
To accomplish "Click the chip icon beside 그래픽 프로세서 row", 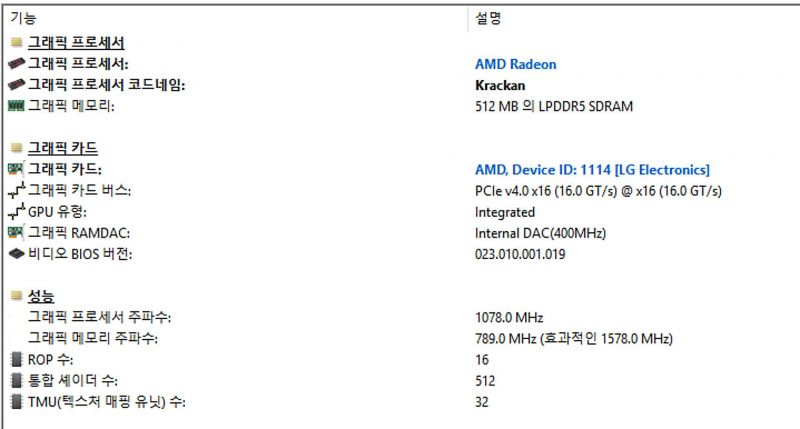I will coord(16,64).
